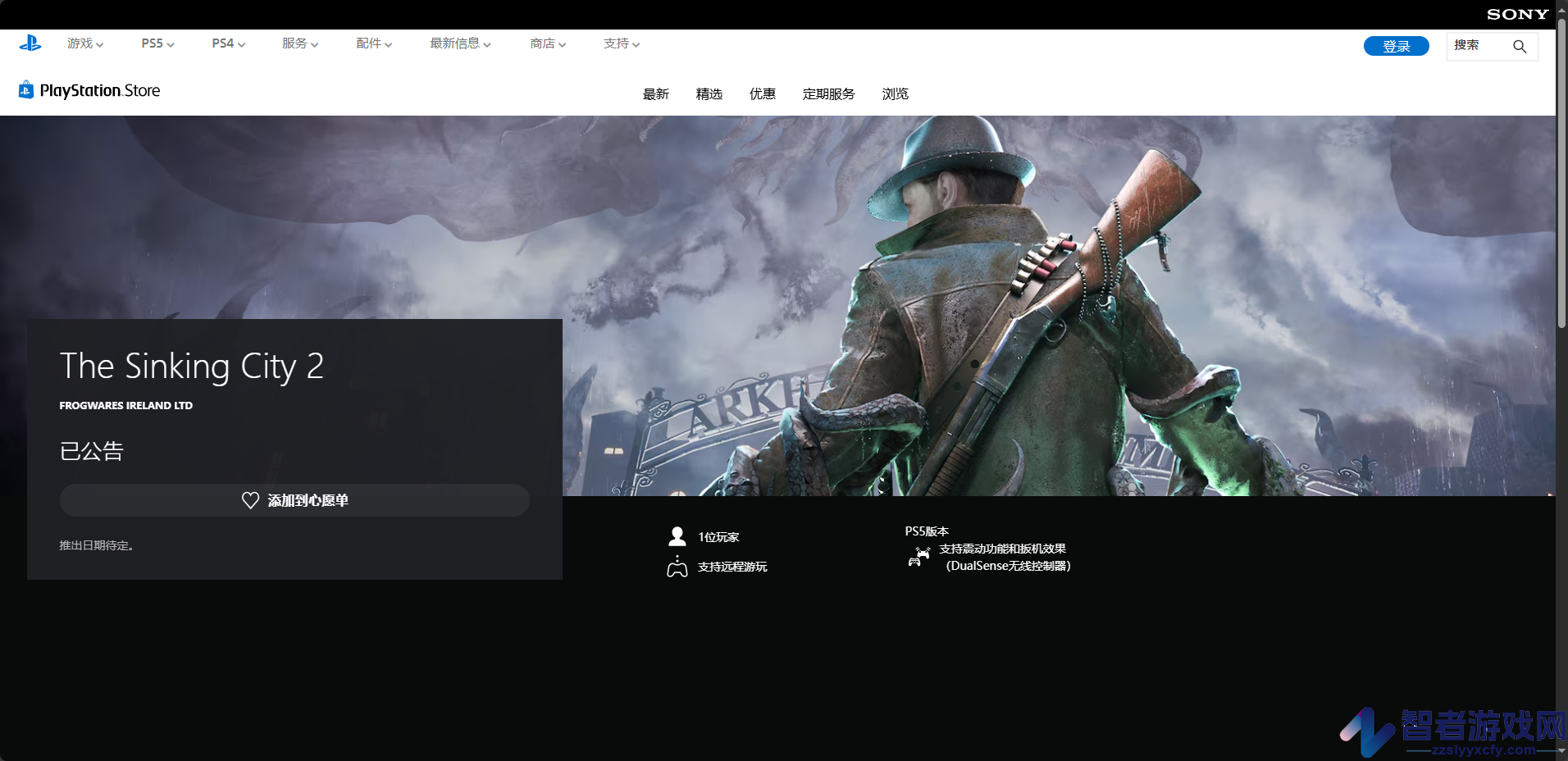Click the heart wishlist icon
Screen dimensions: 1568x761
pyautogui.click(x=250, y=500)
